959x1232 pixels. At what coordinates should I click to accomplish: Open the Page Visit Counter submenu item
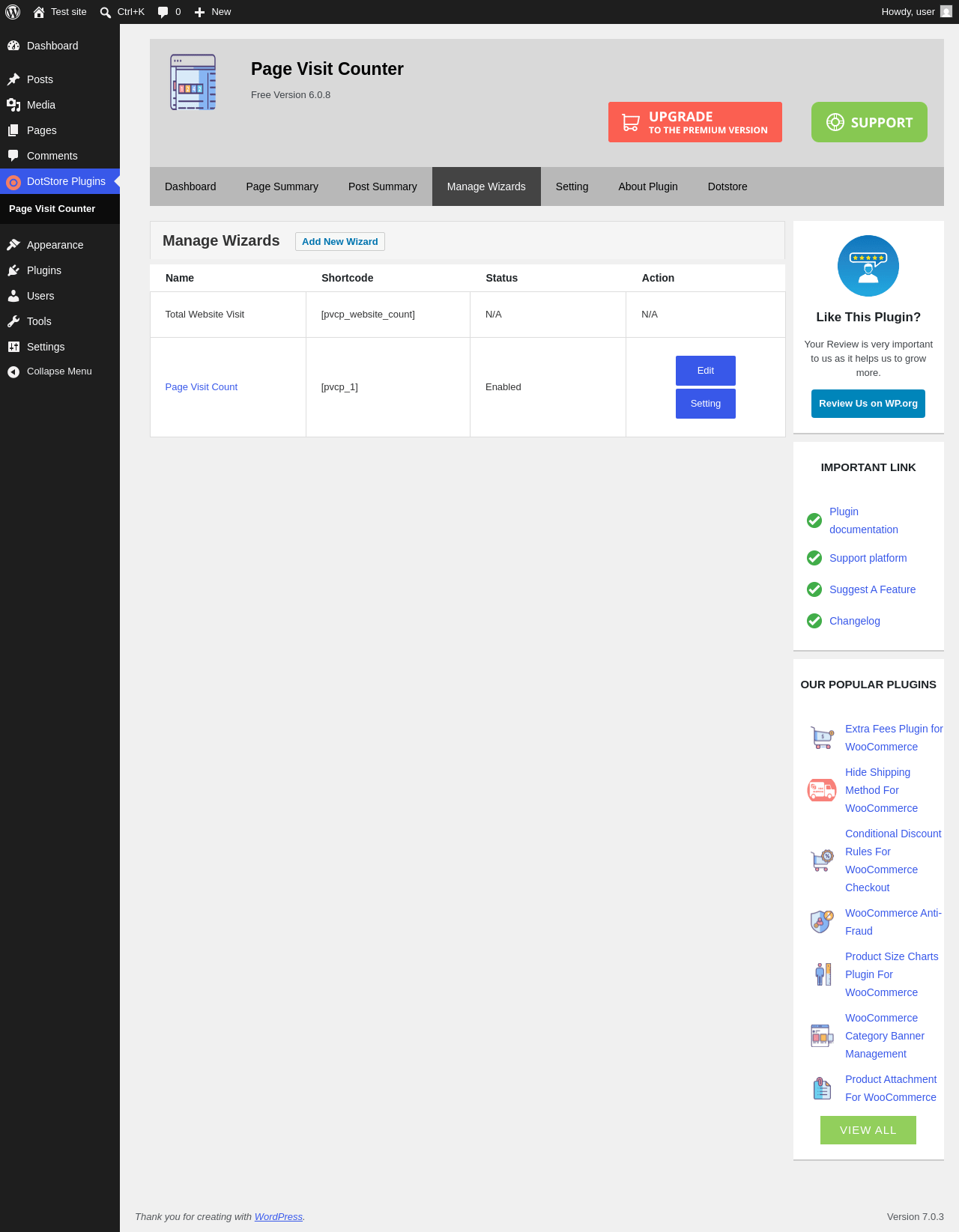pyautogui.click(x=52, y=209)
